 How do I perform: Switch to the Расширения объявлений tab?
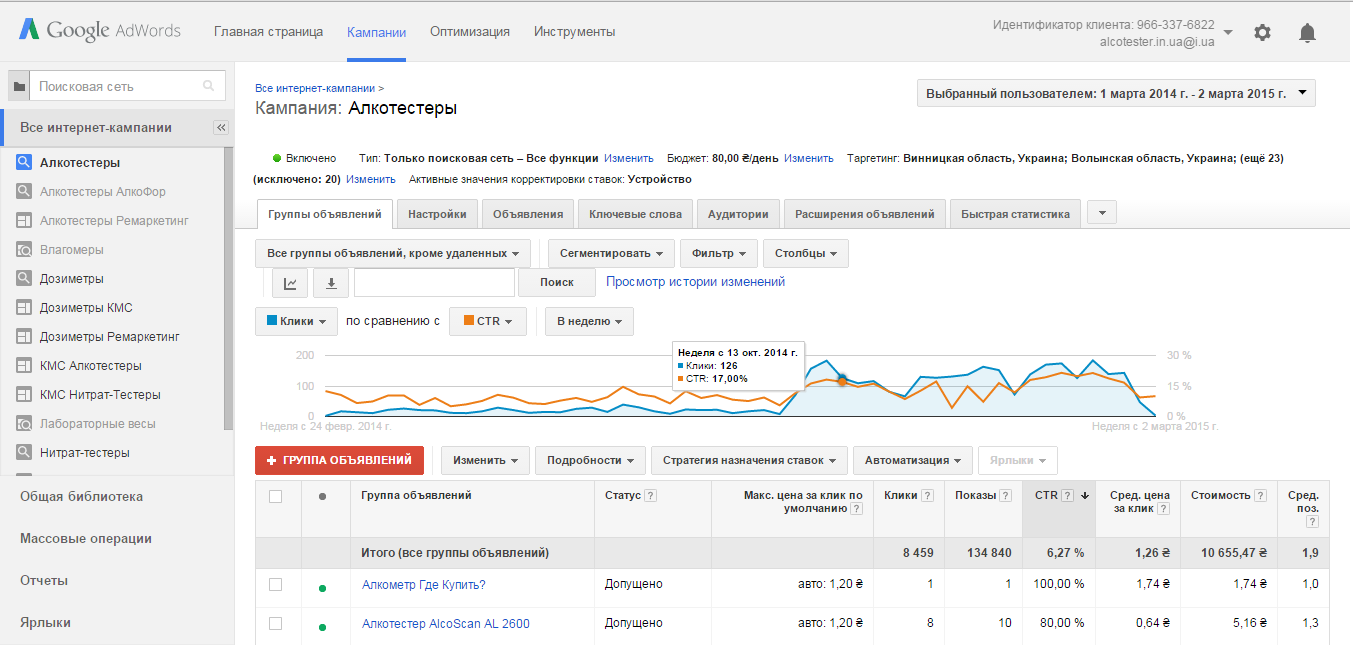point(865,214)
